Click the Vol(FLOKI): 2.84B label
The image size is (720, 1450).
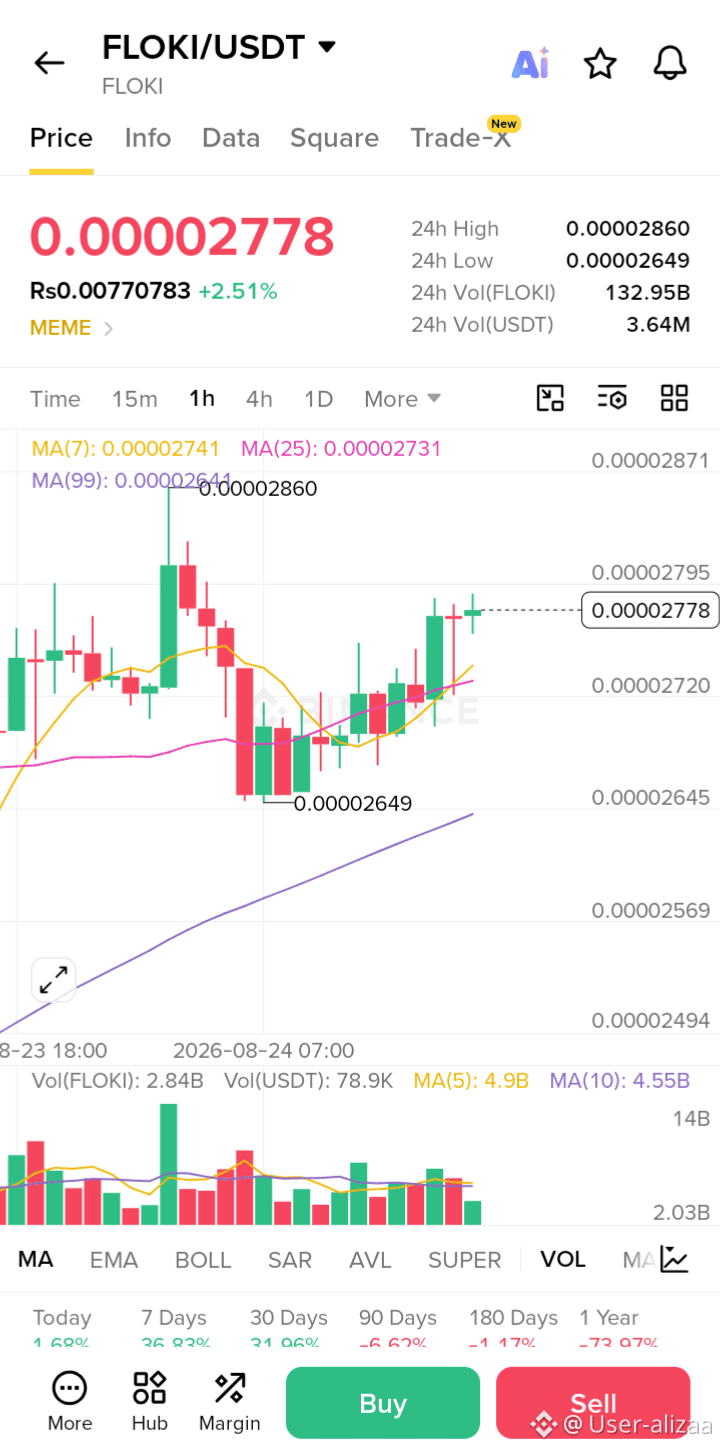point(118,1081)
